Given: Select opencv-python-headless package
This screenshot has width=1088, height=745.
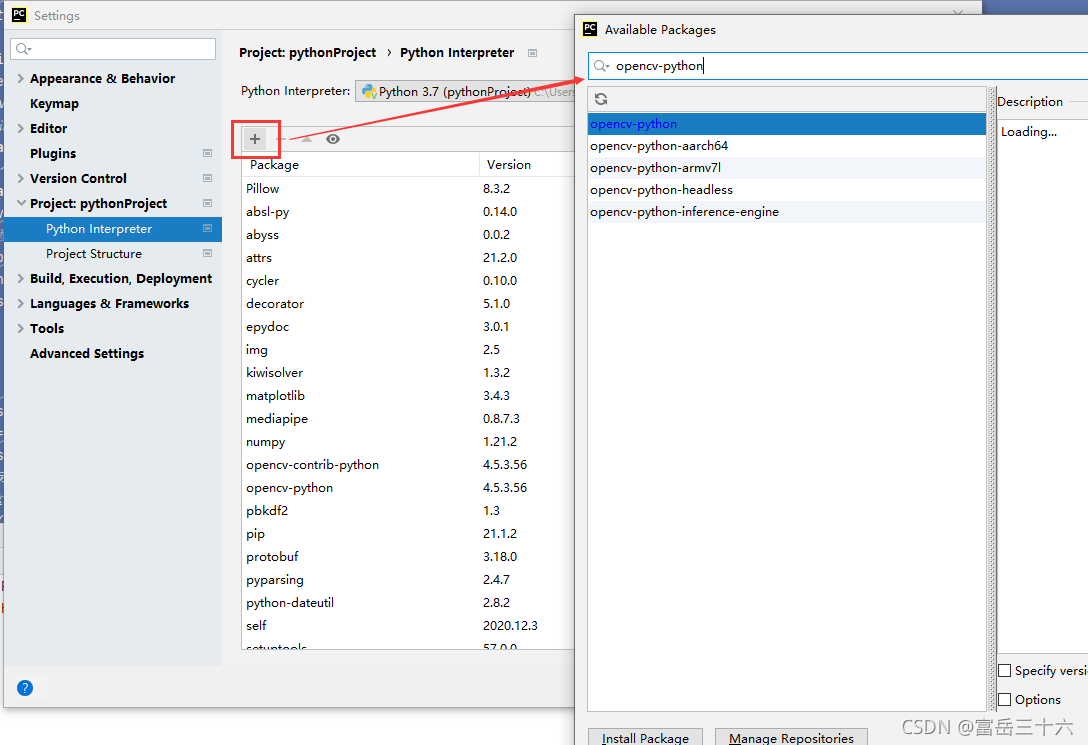Looking at the screenshot, I should click(x=787, y=189).
